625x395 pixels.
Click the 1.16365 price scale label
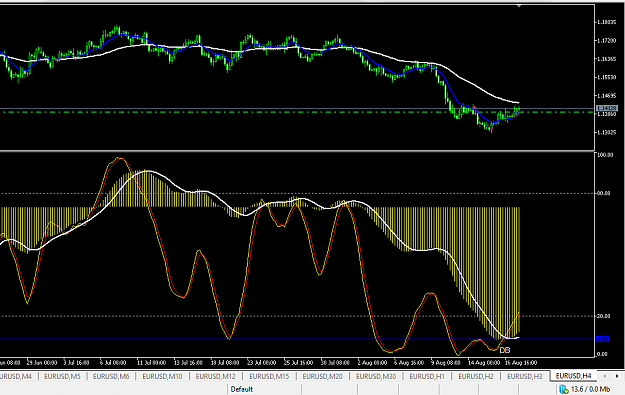pyautogui.click(x=607, y=59)
